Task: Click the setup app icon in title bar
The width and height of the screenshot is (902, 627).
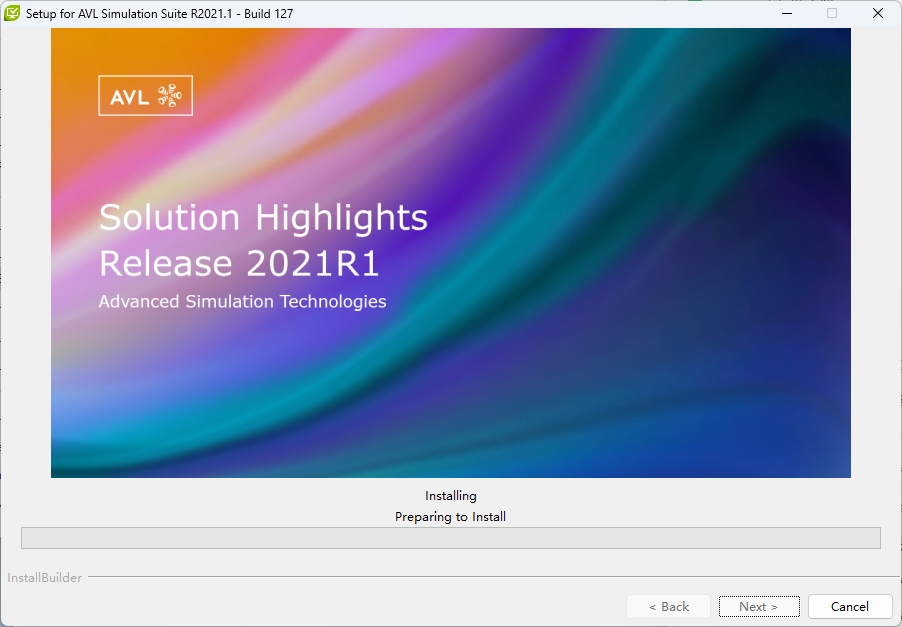Action: tap(13, 14)
